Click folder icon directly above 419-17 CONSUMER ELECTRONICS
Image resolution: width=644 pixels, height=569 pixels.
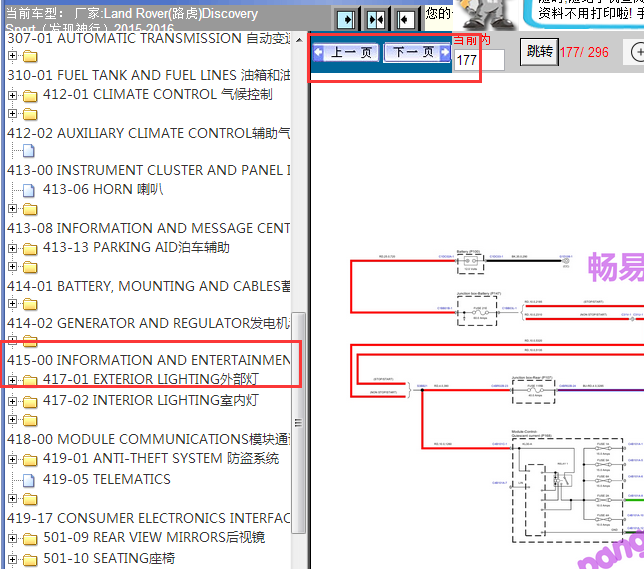tap(30, 499)
